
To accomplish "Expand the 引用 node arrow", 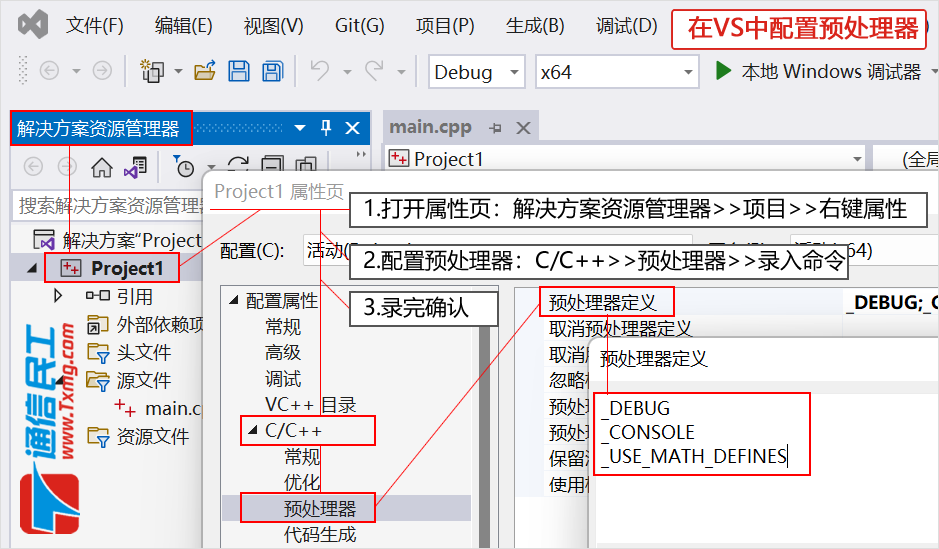I will [57, 296].
